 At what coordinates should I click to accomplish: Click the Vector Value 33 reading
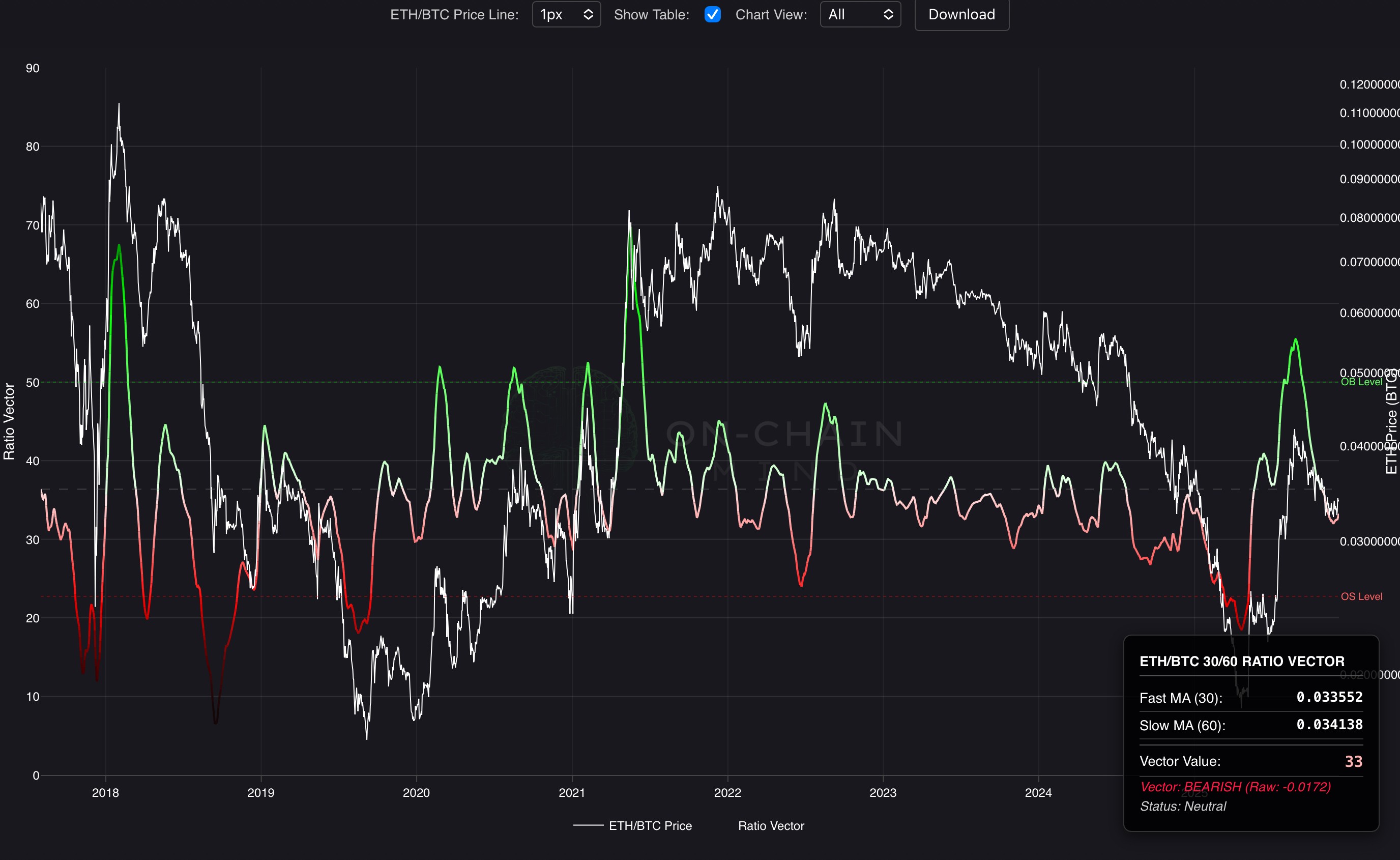1353,761
